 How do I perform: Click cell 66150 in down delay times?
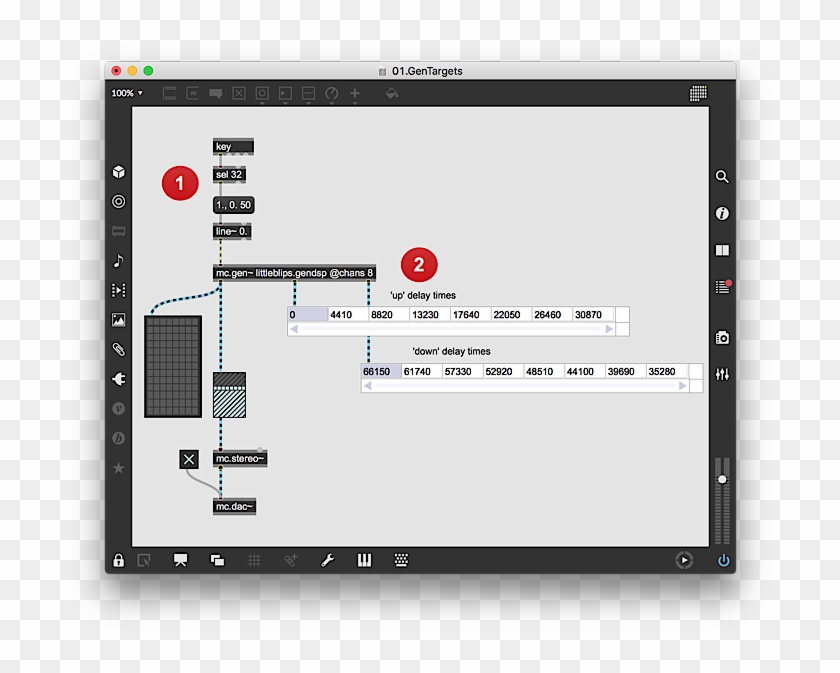[381, 371]
